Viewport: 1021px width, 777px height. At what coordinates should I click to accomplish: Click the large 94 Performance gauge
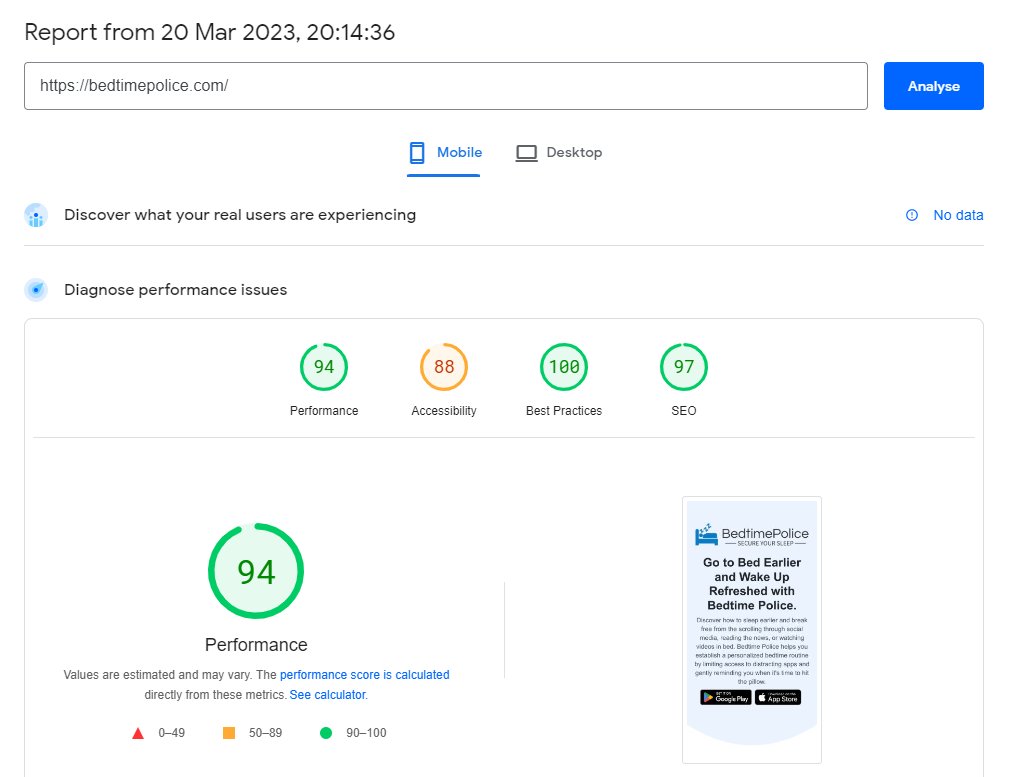[256, 571]
